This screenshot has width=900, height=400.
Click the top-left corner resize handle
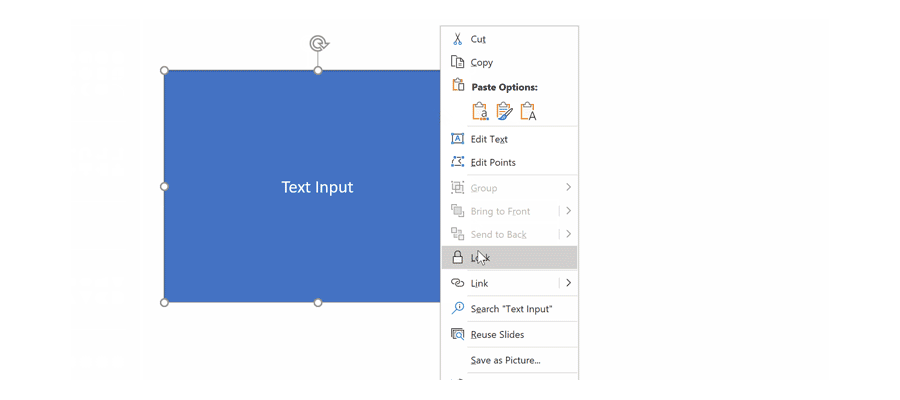tap(165, 71)
